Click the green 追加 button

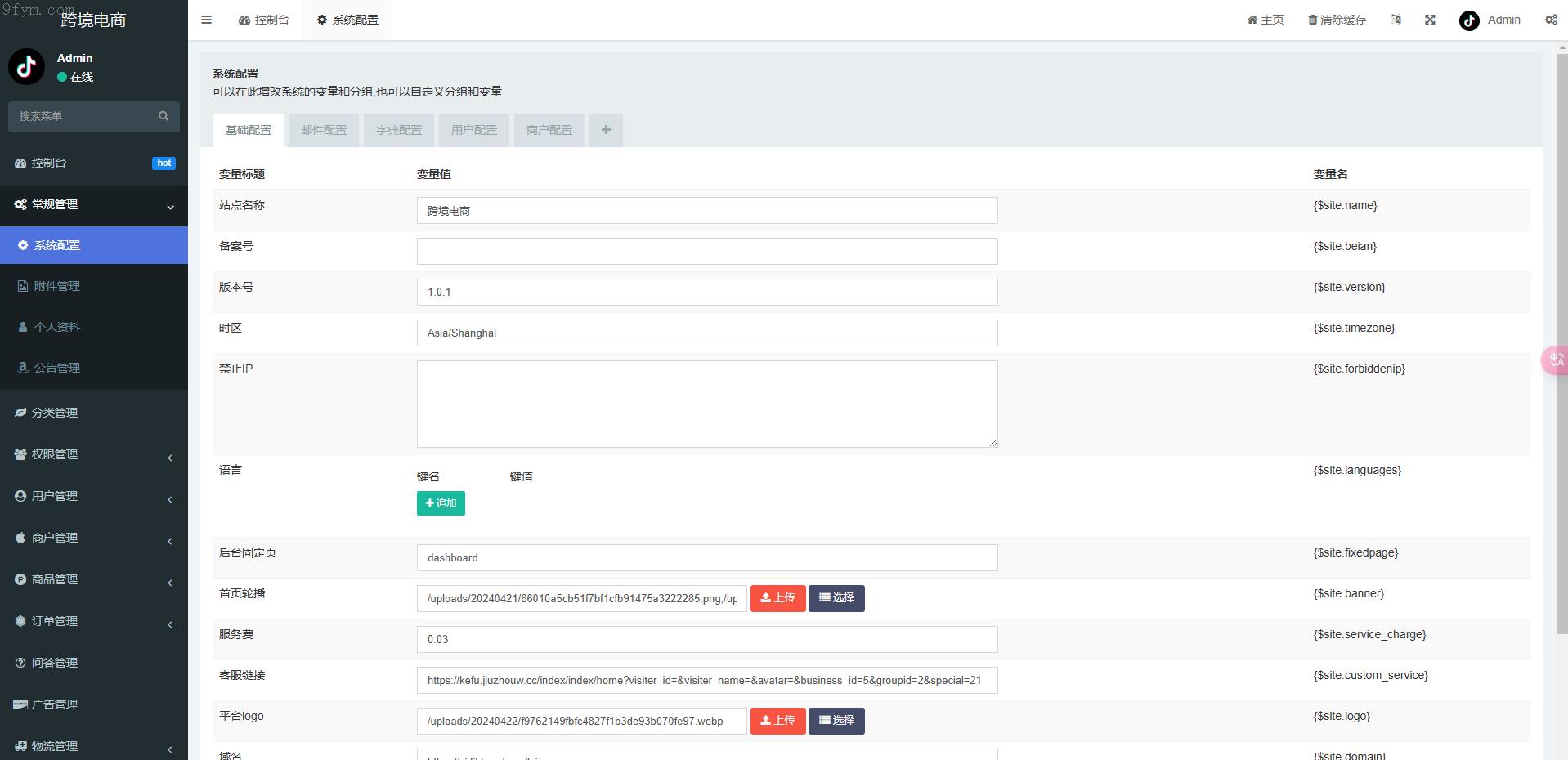(441, 503)
